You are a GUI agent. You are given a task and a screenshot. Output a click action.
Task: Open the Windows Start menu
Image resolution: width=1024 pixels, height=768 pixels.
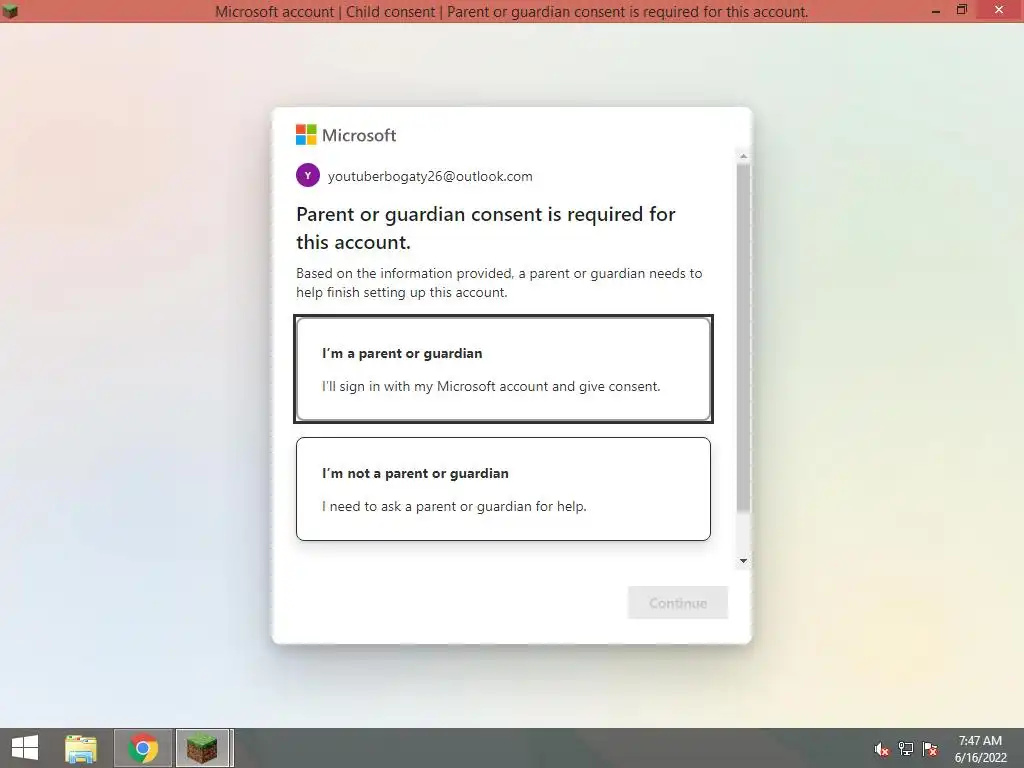tap(25, 748)
